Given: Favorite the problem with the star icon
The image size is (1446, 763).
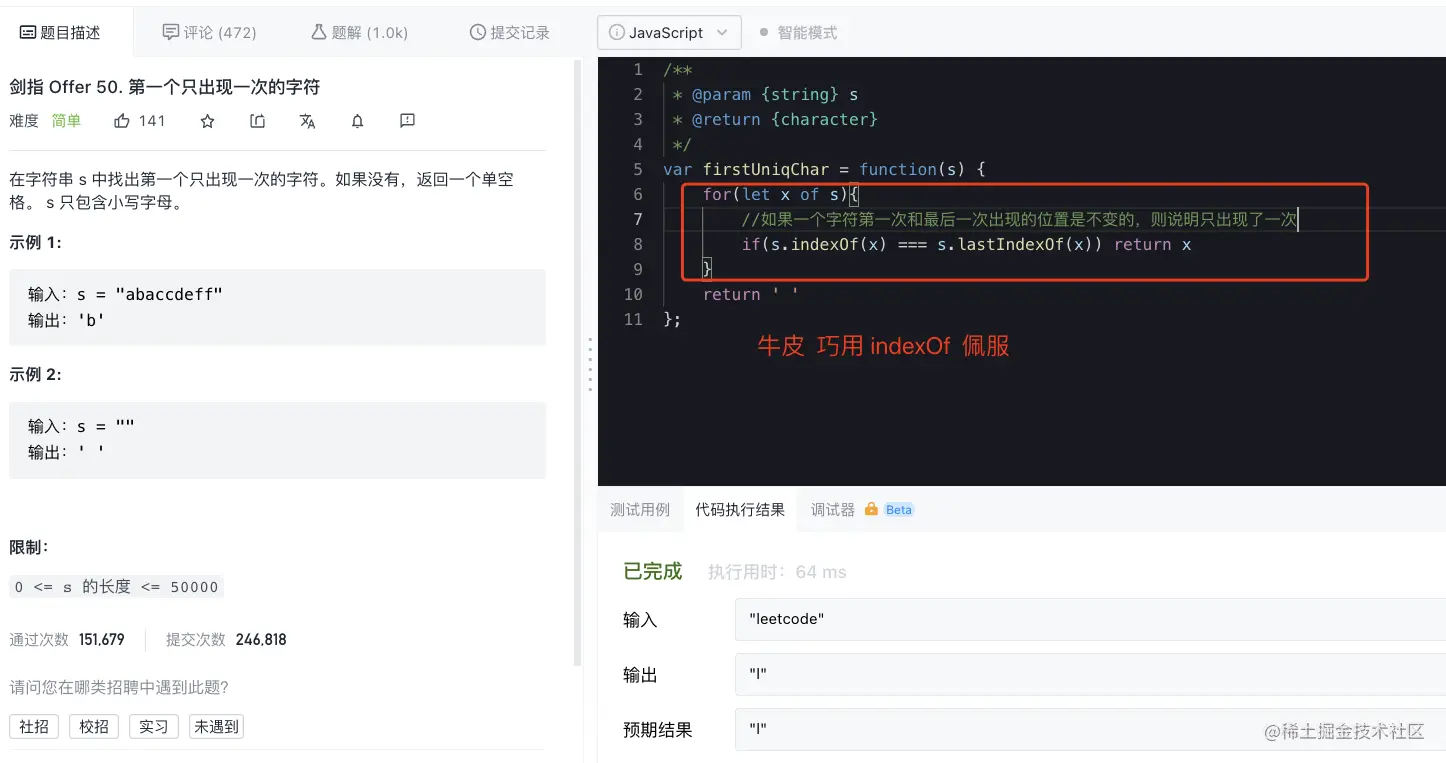Looking at the screenshot, I should [207, 121].
